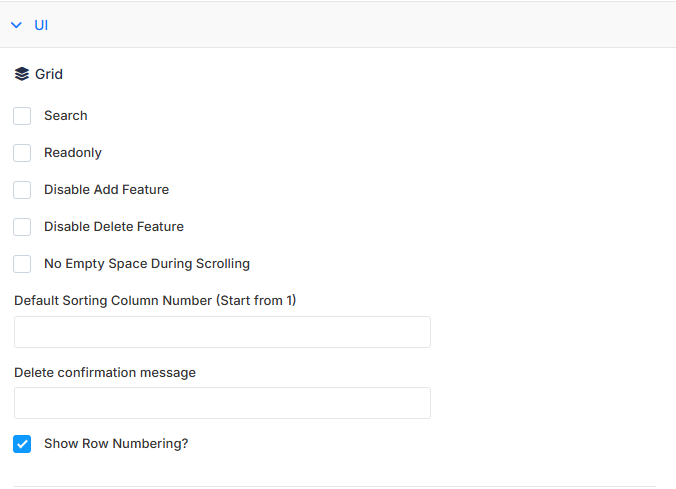Screen dimensions: 676x489
Task: Click Disable Add Feature label
Action: pyautogui.click(x=106, y=190)
